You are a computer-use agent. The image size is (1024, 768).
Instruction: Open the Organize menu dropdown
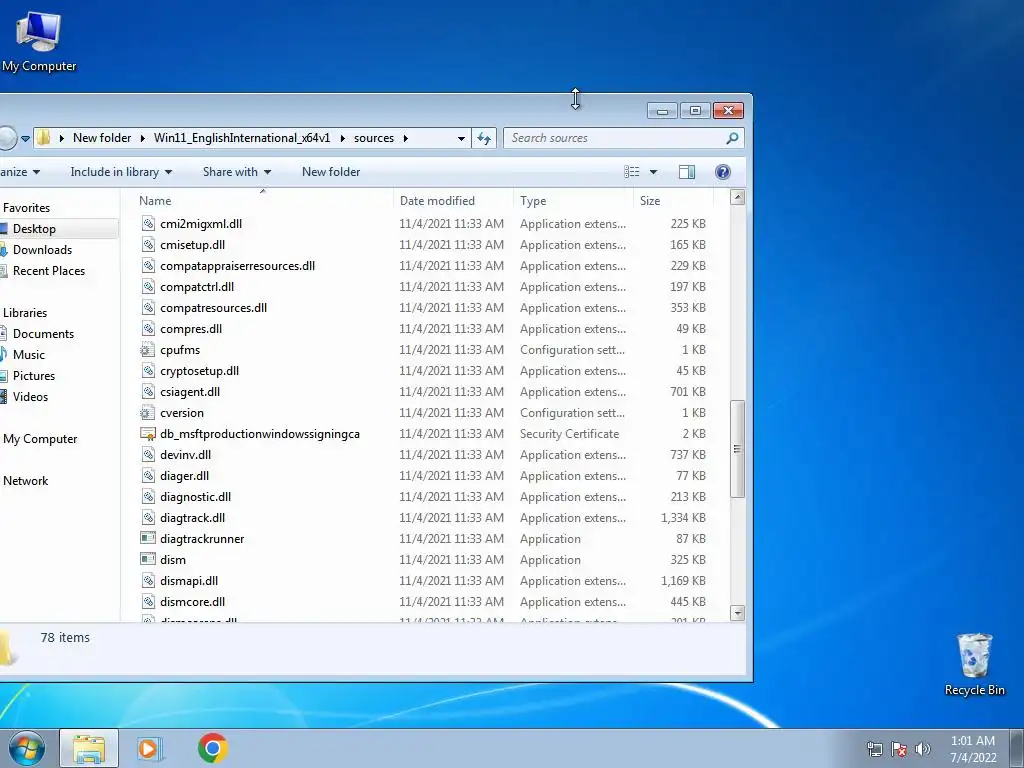(20, 172)
